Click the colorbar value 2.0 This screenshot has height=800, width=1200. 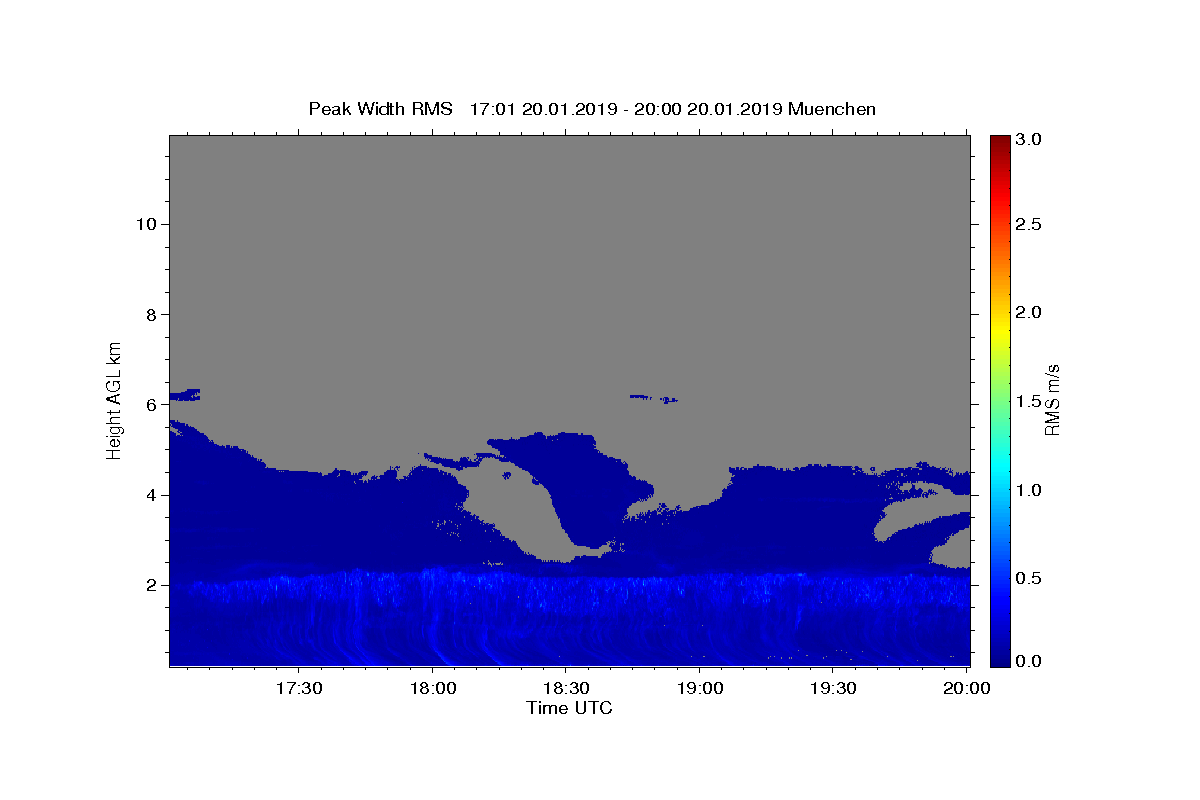coord(1029,312)
